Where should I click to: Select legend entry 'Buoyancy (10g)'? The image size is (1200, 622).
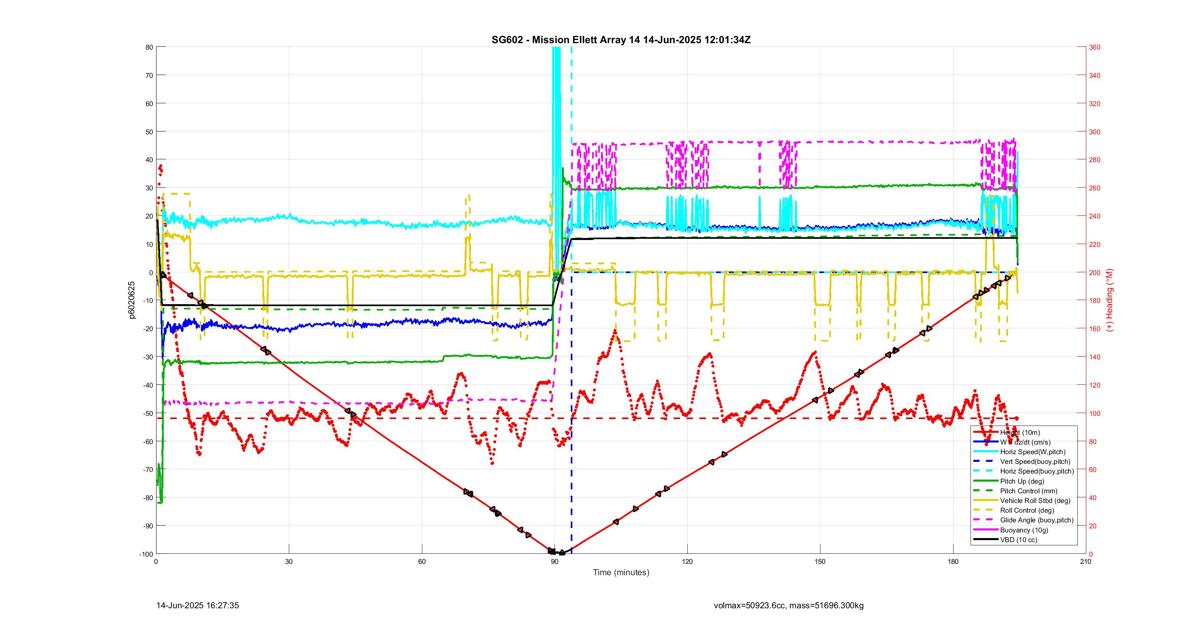tap(1024, 530)
